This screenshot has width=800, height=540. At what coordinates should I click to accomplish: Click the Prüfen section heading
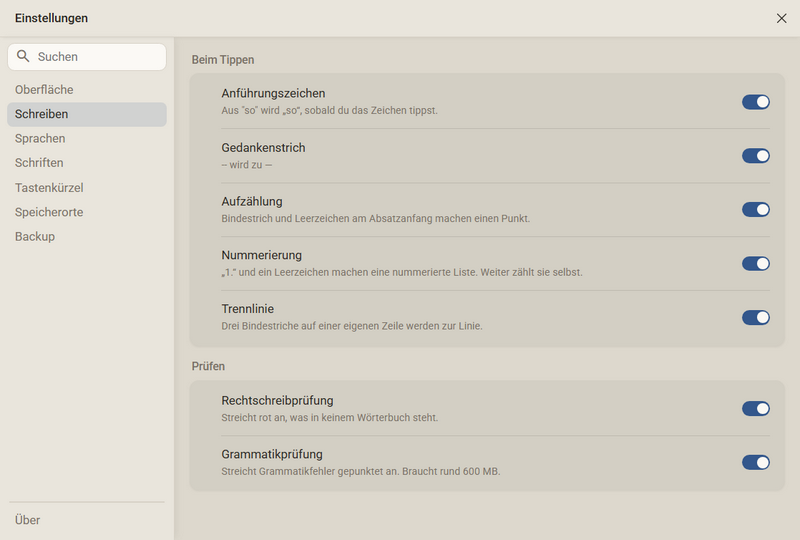pos(208,366)
